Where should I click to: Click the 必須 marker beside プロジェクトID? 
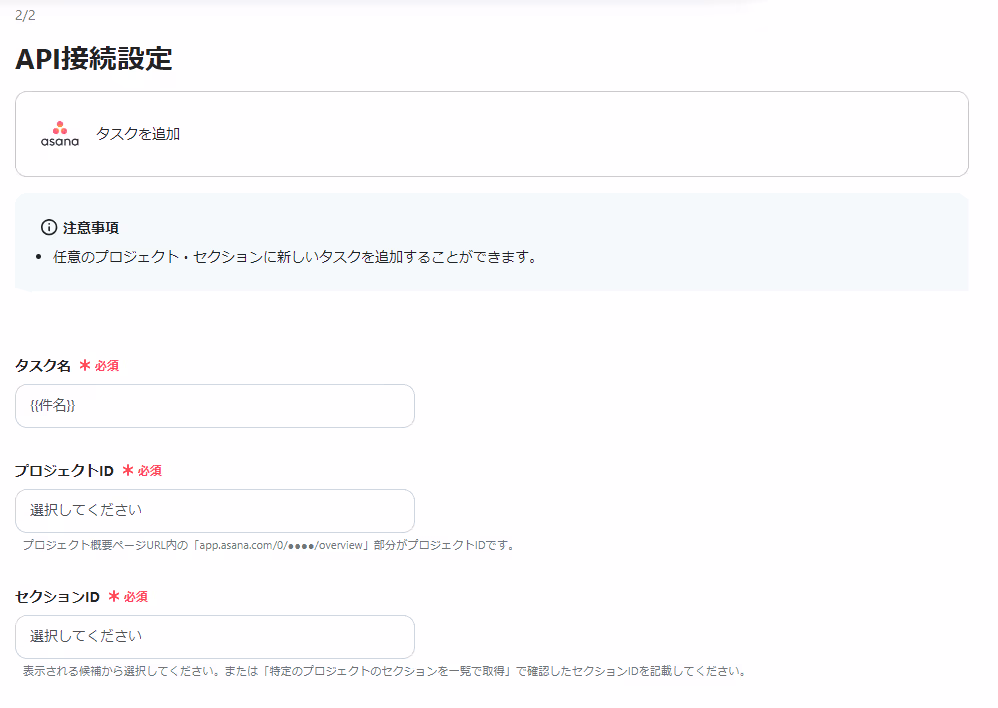pyautogui.click(x=142, y=471)
